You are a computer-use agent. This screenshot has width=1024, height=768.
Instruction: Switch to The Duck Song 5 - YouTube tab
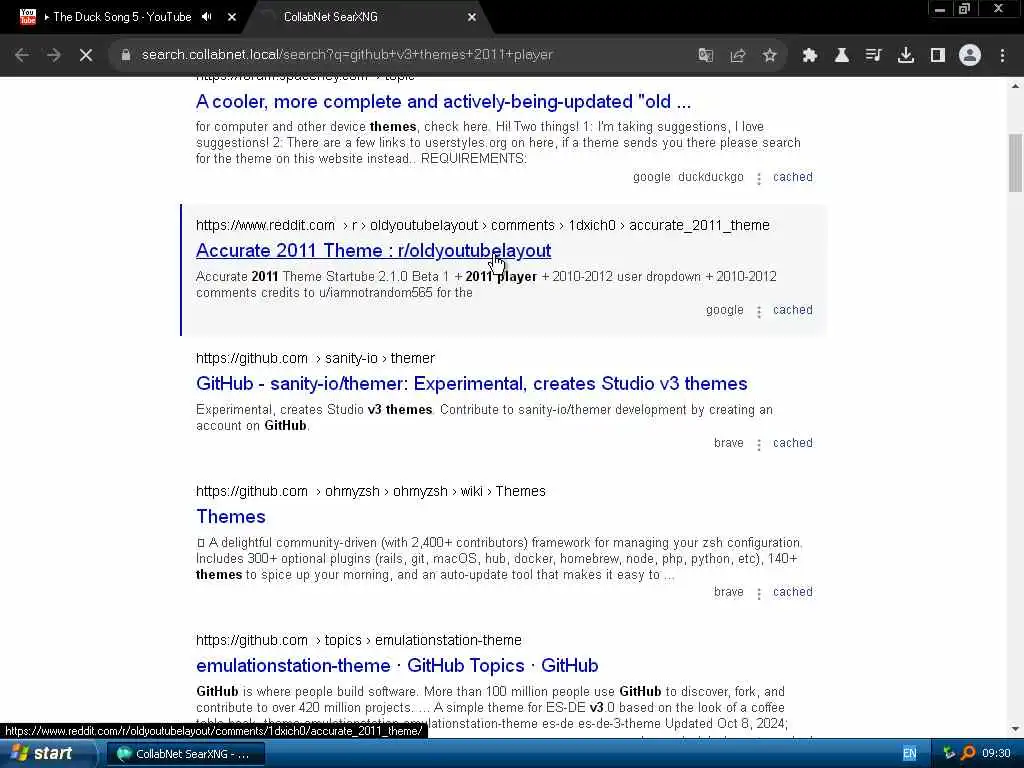point(122,17)
